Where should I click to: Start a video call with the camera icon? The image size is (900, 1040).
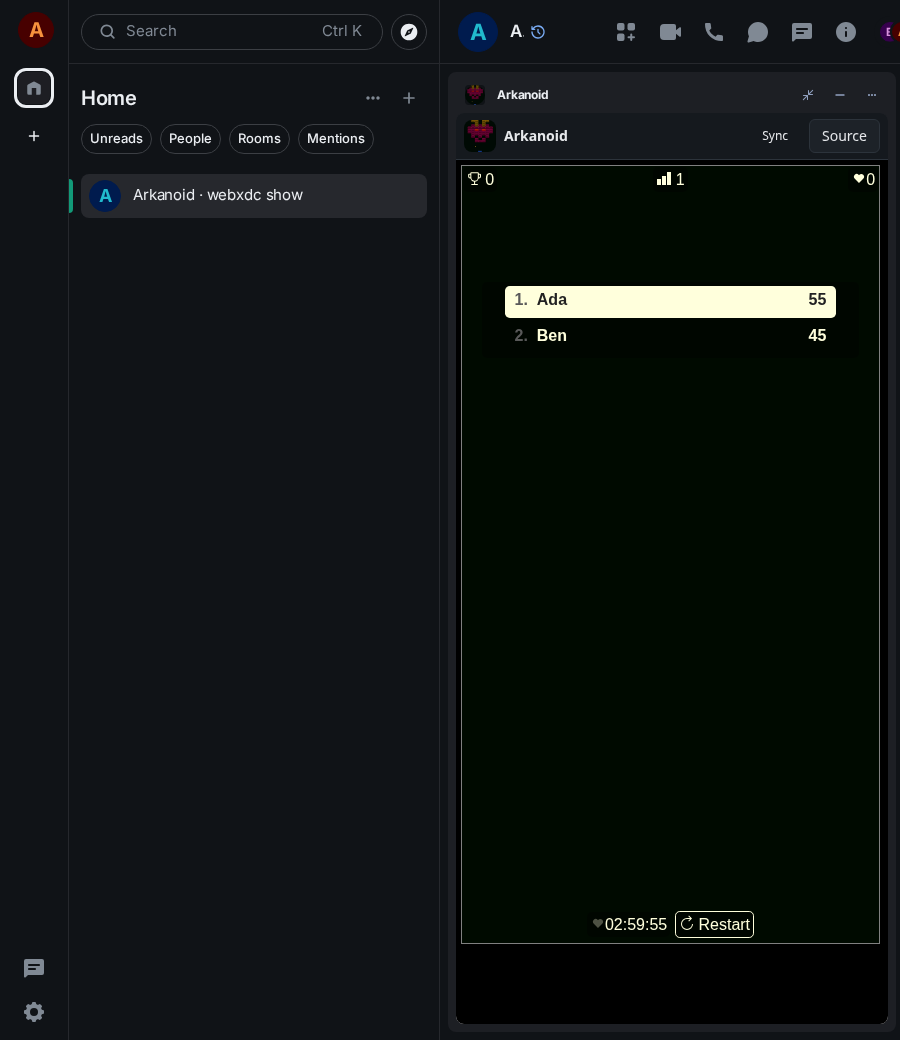click(670, 32)
